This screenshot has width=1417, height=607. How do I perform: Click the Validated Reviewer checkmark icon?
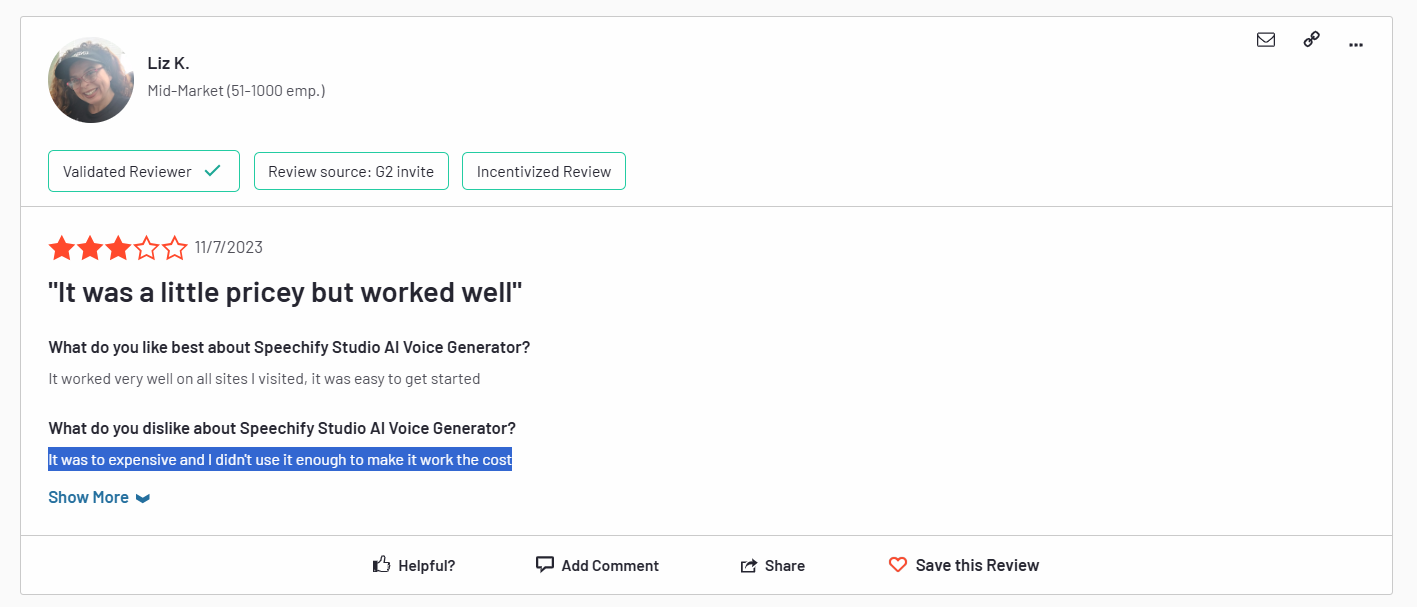click(212, 171)
